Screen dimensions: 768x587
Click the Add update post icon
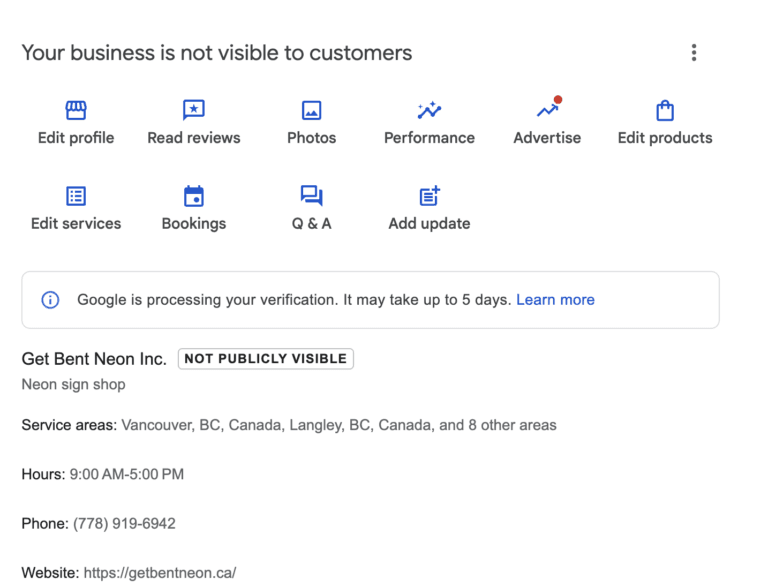pos(429,196)
